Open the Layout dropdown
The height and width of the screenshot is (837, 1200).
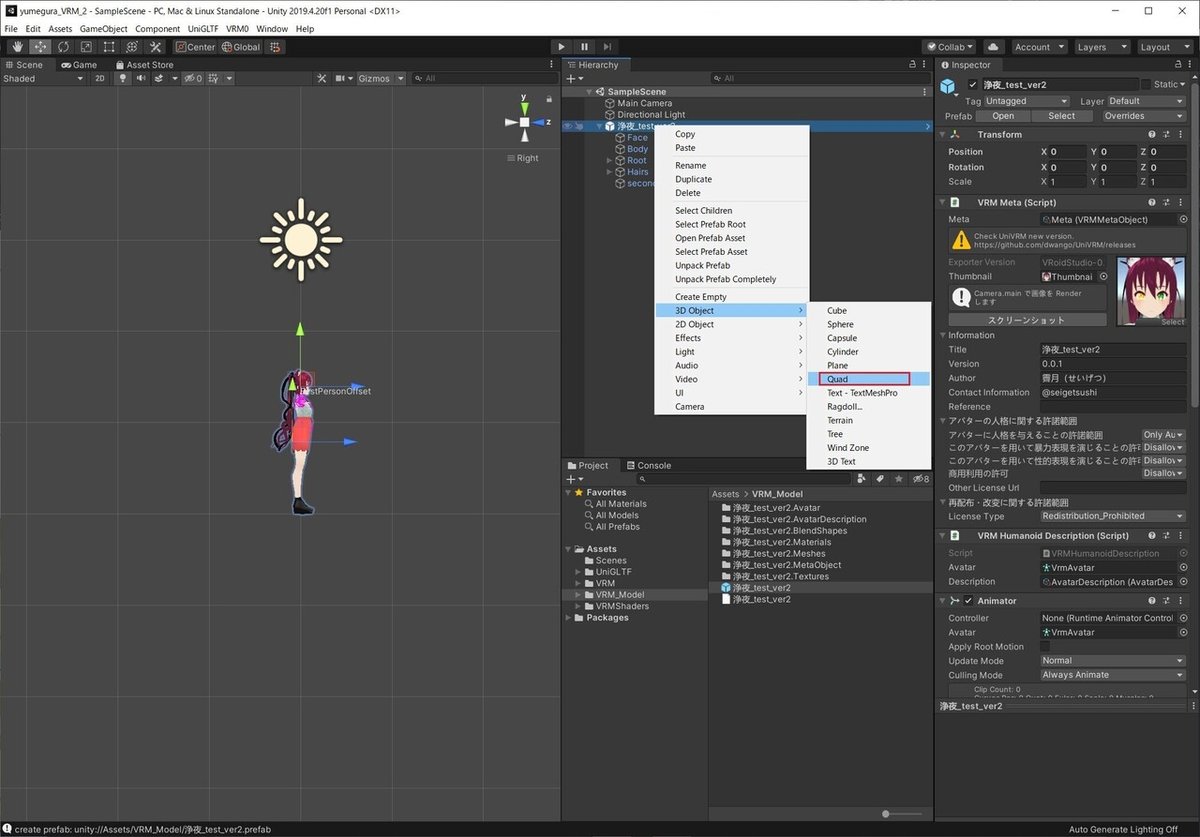1165,47
